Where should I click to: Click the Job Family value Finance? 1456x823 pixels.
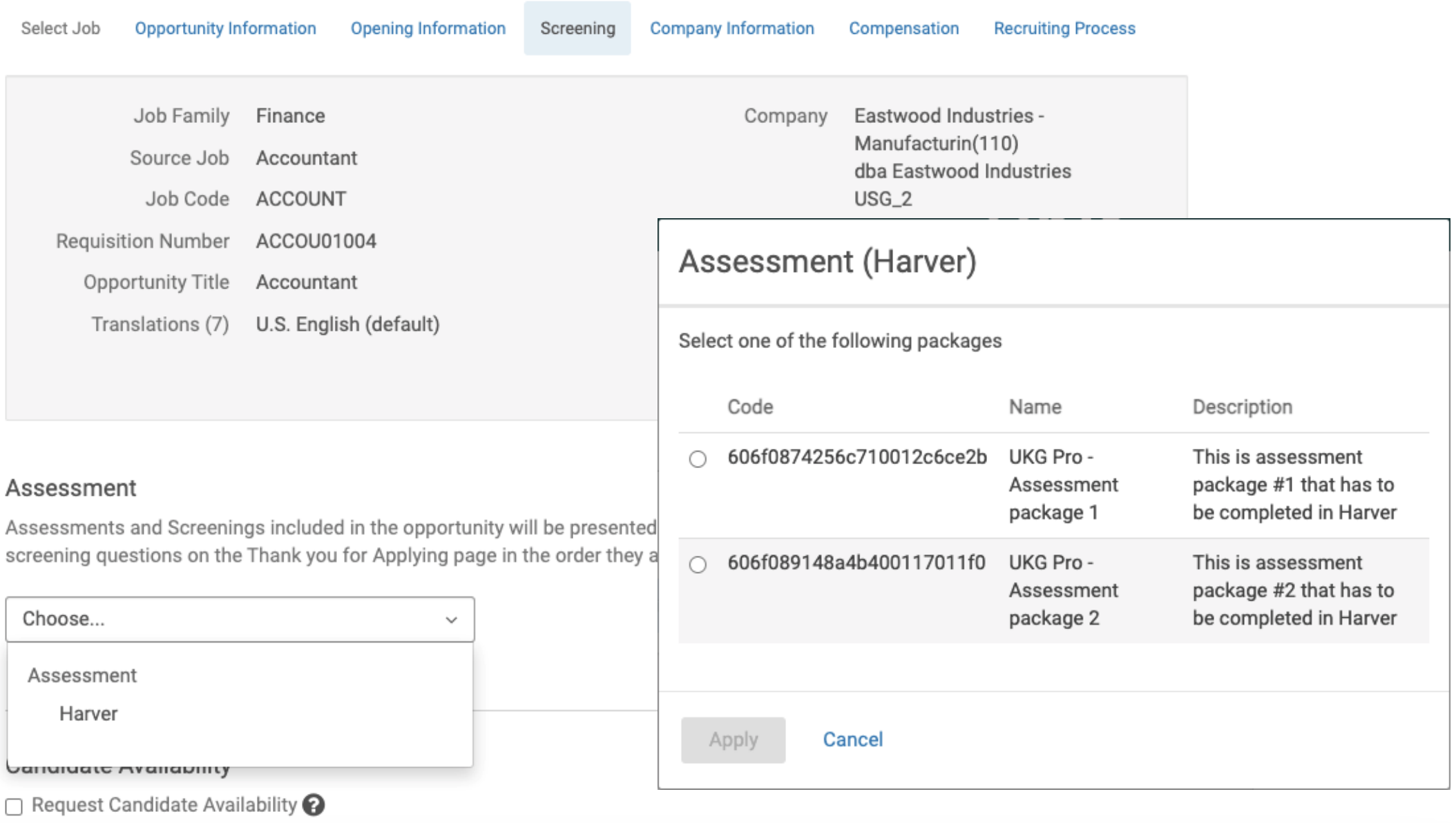290,115
